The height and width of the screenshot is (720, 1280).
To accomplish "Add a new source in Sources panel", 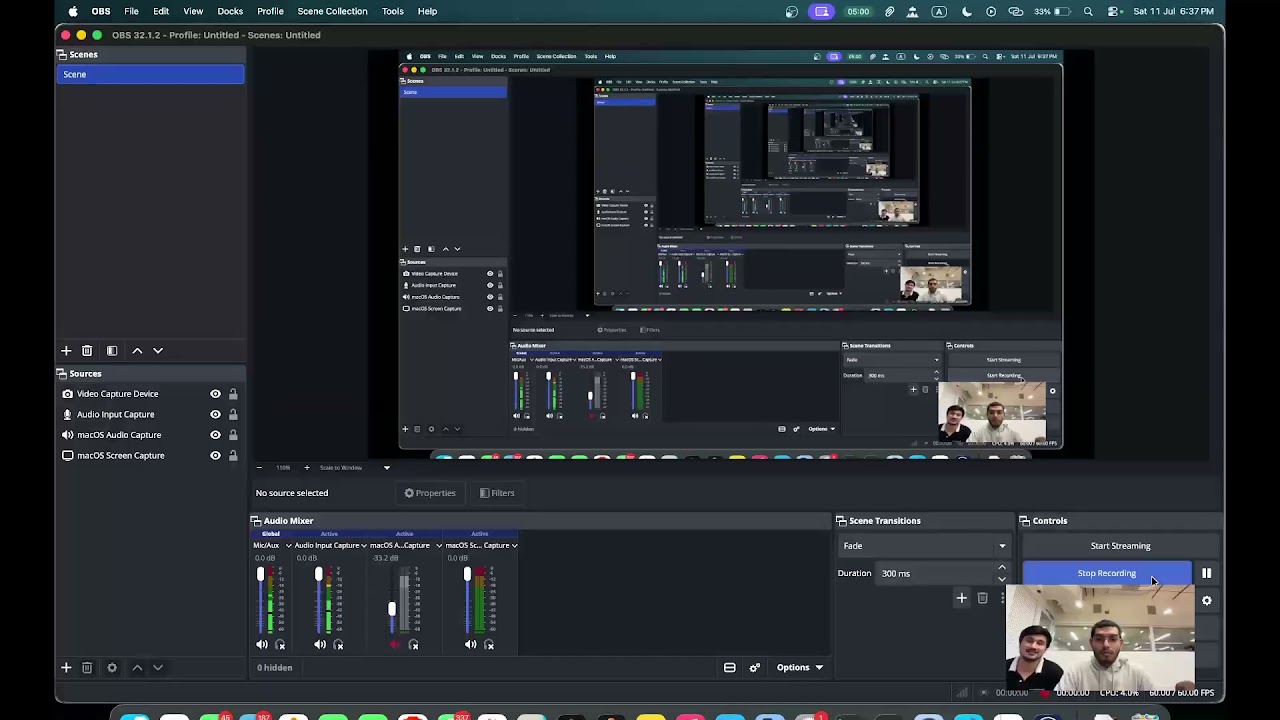I will tap(66, 667).
